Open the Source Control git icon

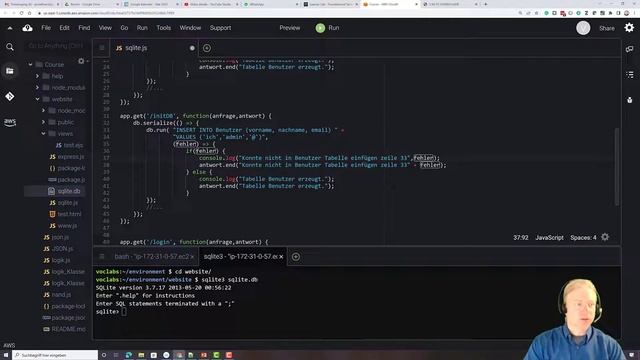[10, 96]
